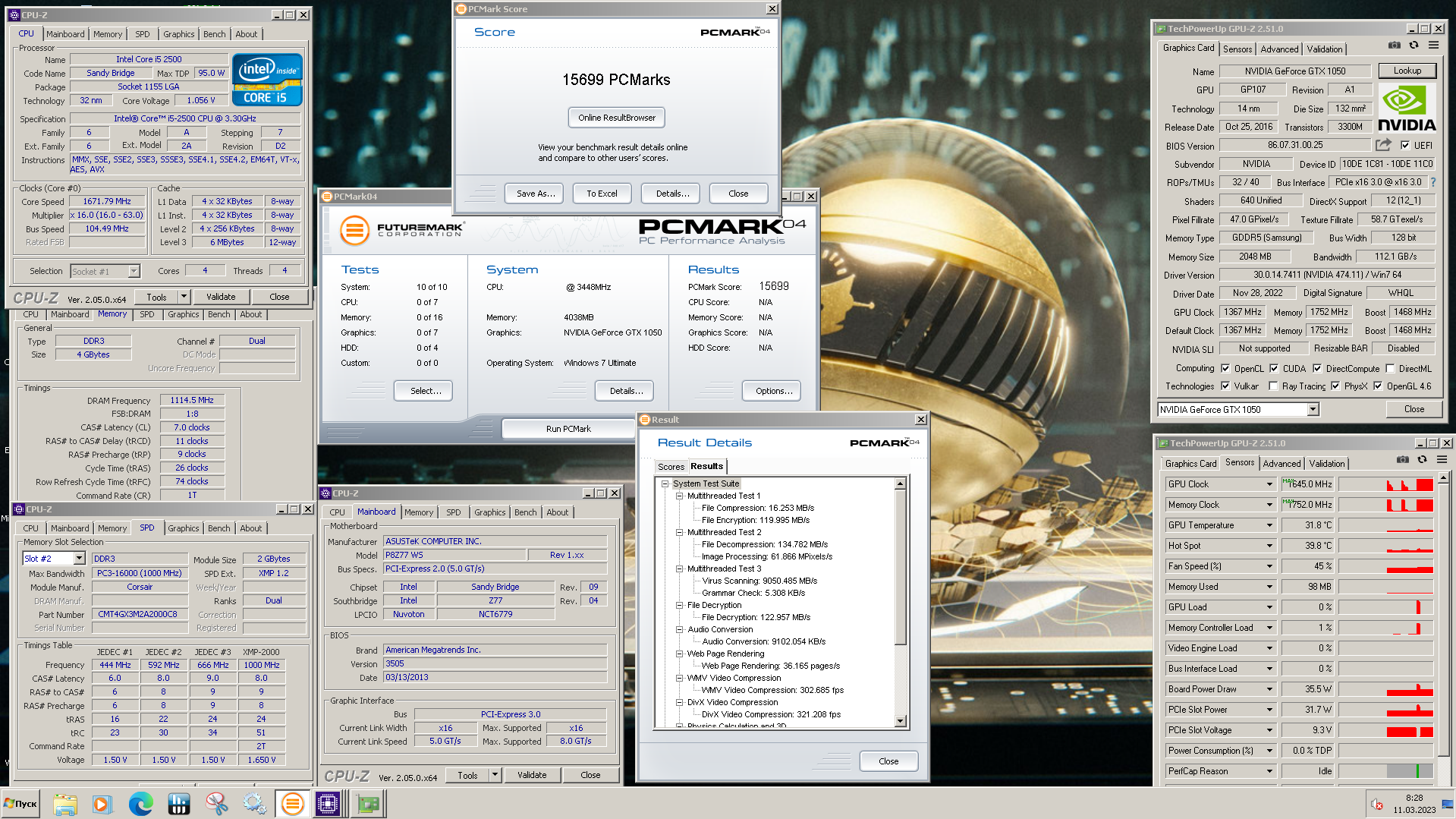Select PCMark04 taskbar icon
Screen dimensions: 1456x819
[292, 803]
